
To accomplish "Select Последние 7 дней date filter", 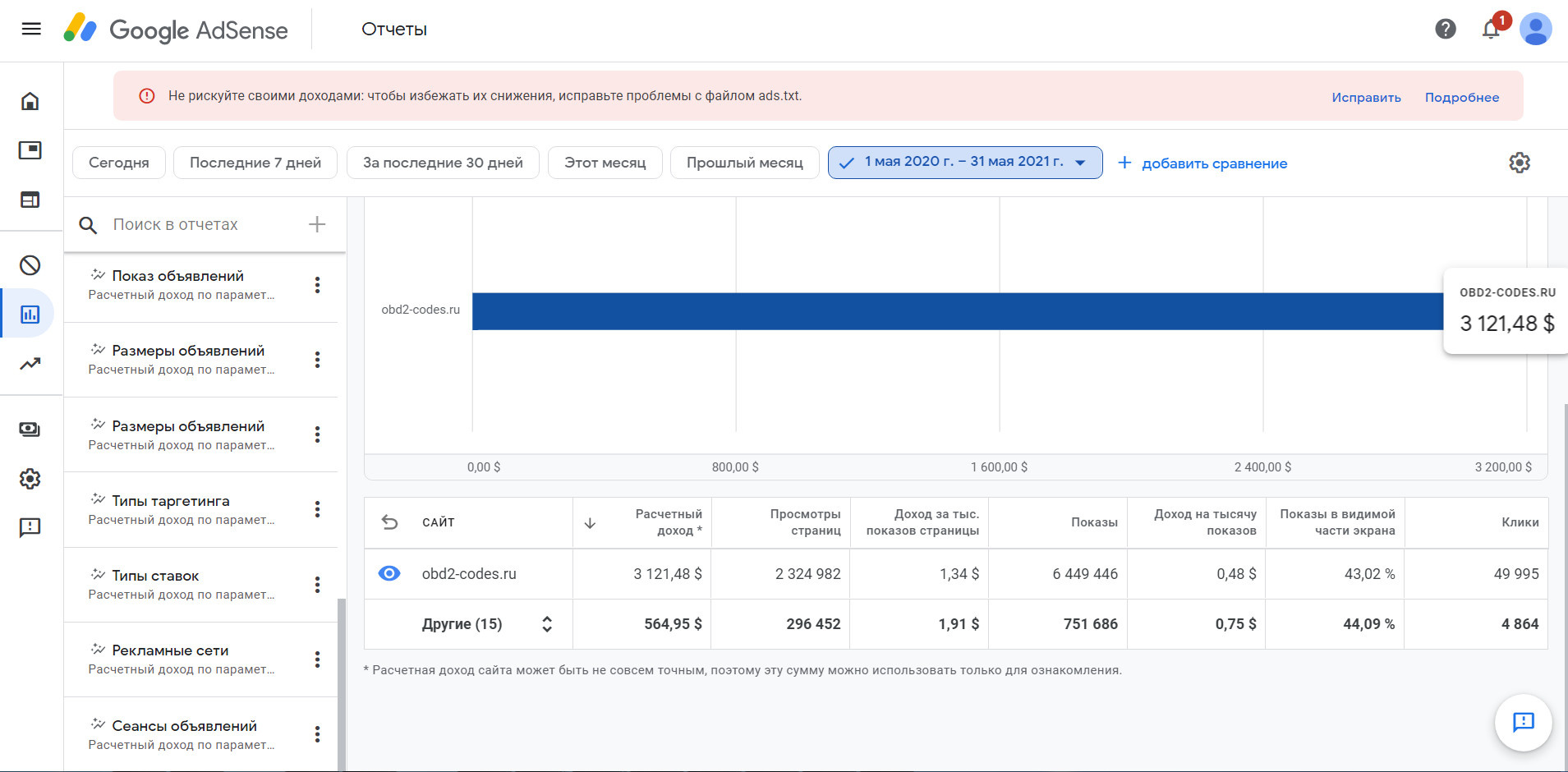I will (255, 163).
